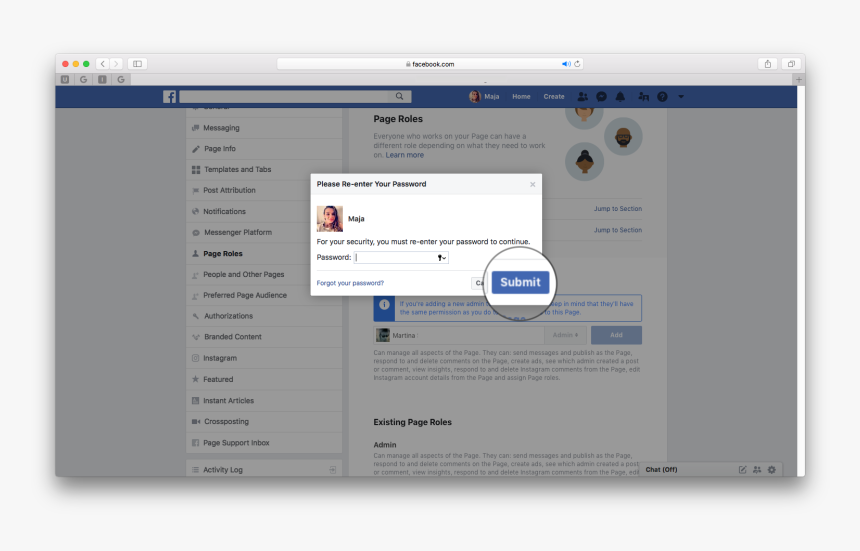Viewport: 860px width, 551px height.
Task: Select Page Roles in the sidebar
Action: (x=264, y=253)
